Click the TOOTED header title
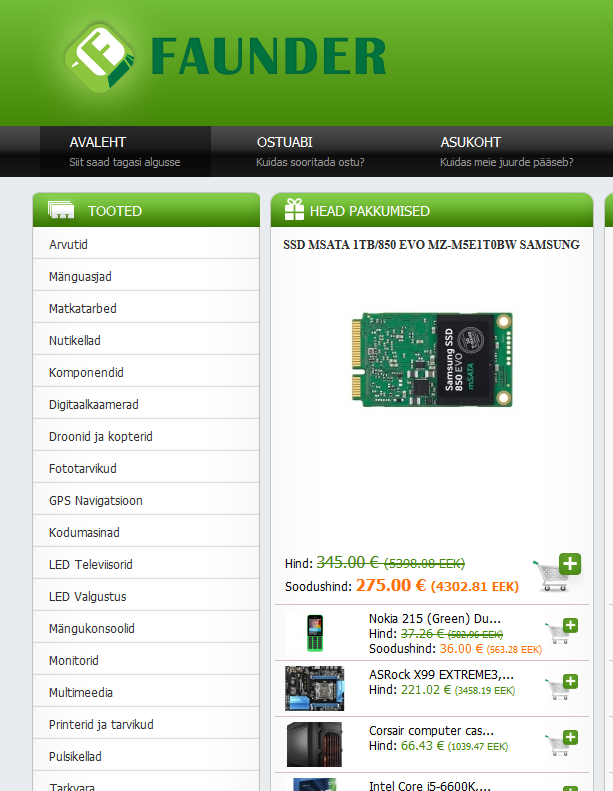 point(115,211)
